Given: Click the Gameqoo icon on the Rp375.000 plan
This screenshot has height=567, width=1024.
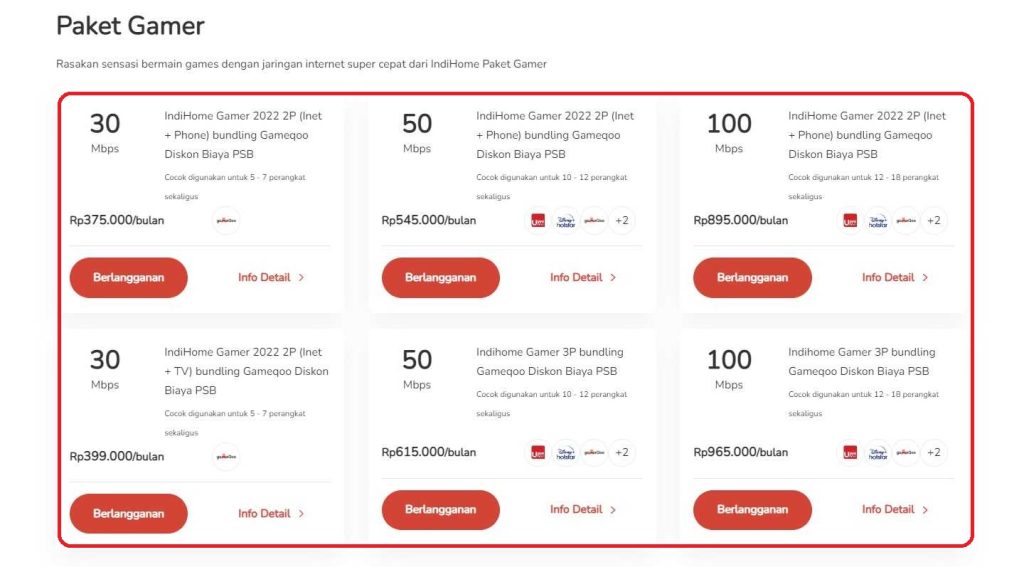Looking at the screenshot, I should pyautogui.click(x=226, y=221).
